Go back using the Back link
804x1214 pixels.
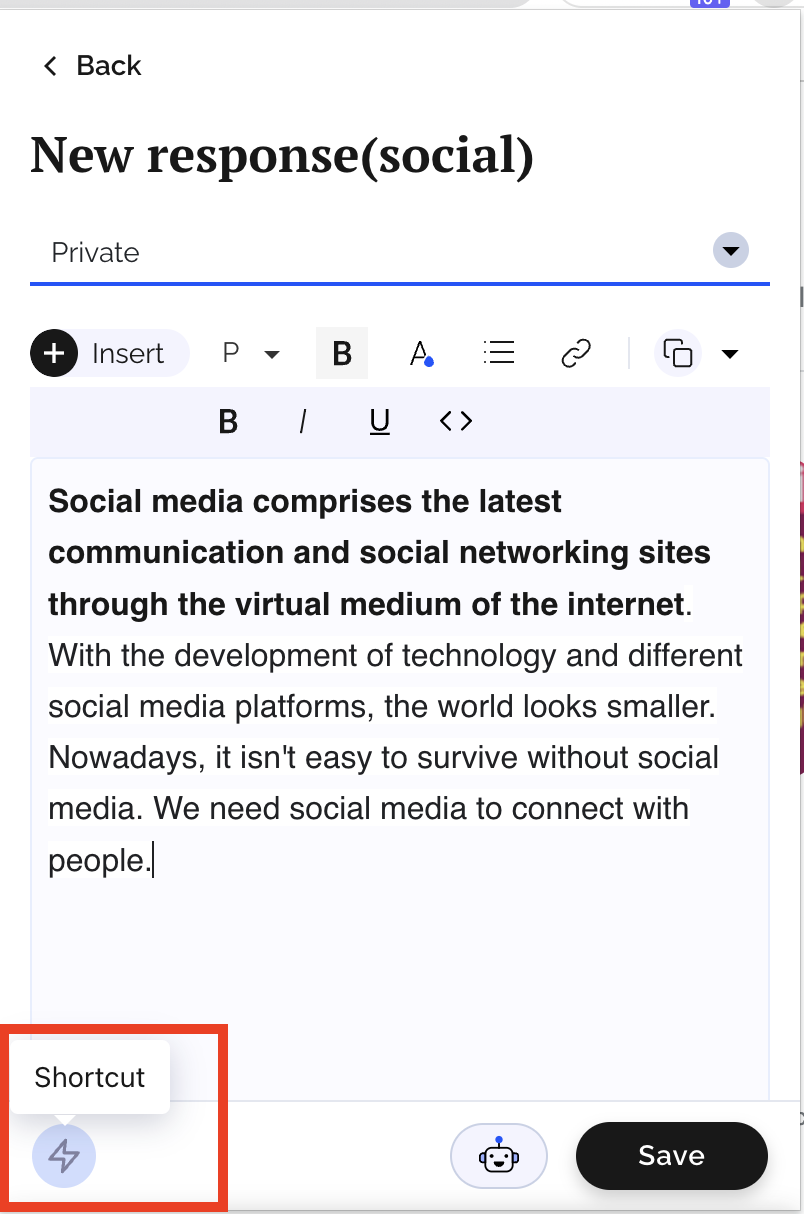[92, 66]
